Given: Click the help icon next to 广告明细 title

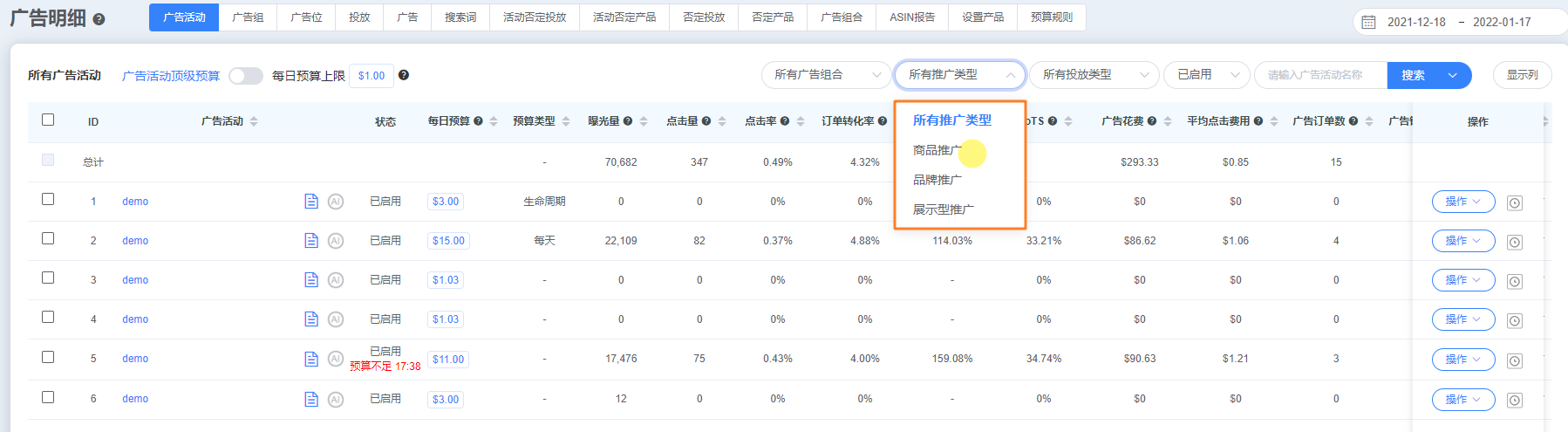Looking at the screenshot, I should pos(99,19).
